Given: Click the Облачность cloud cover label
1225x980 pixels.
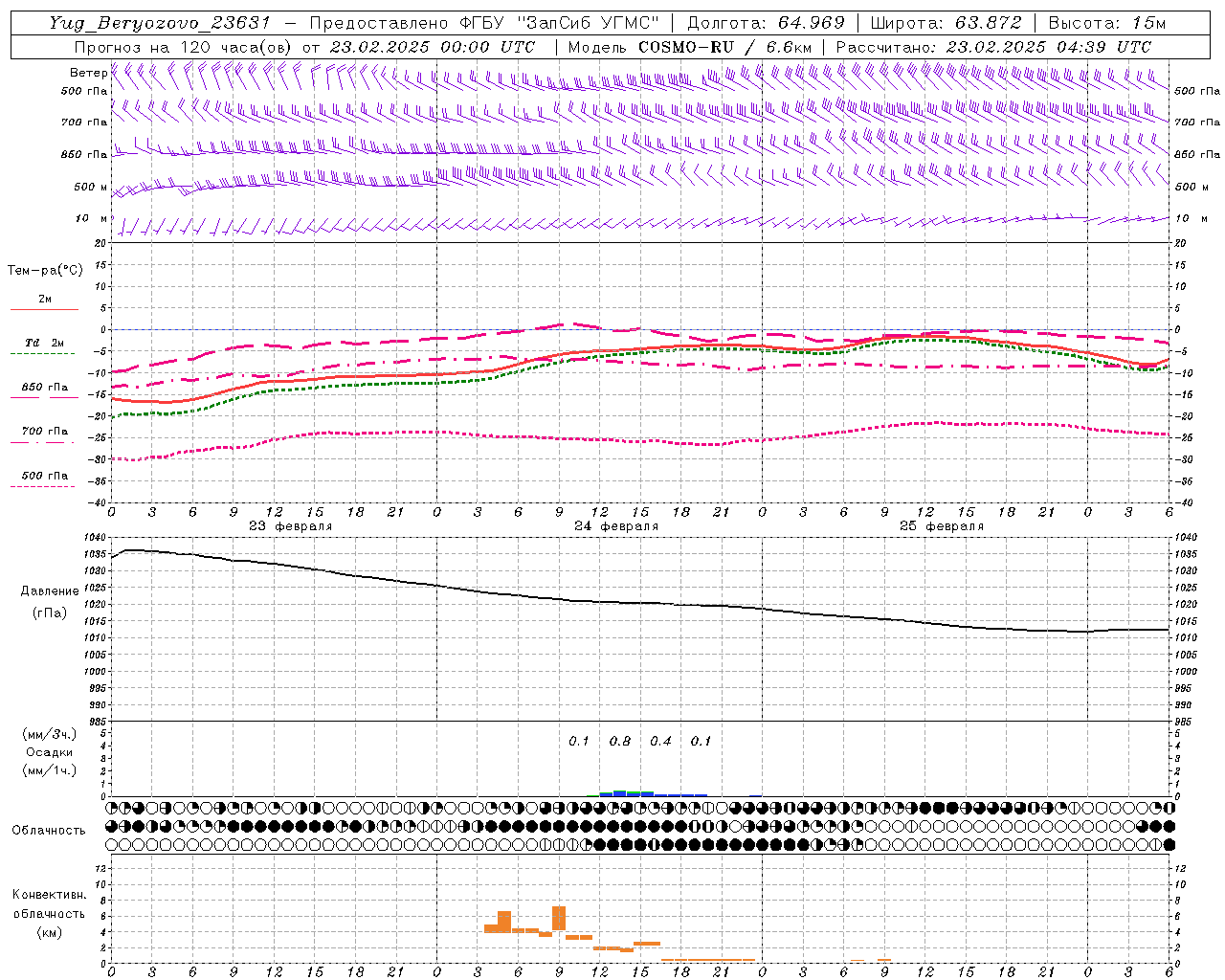Looking at the screenshot, I should [49, 830].
